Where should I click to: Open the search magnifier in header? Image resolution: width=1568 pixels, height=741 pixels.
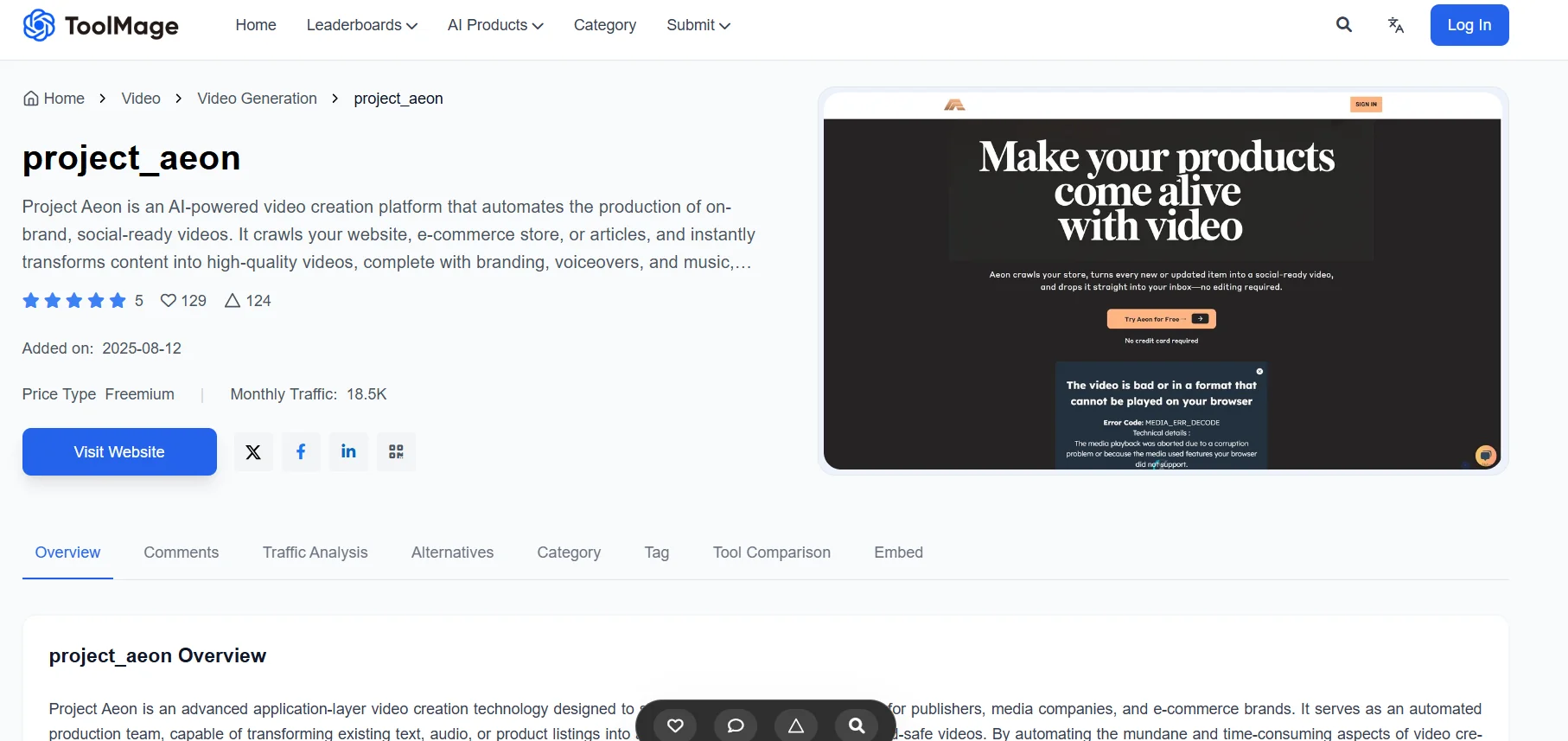(x=1343, y=25)
